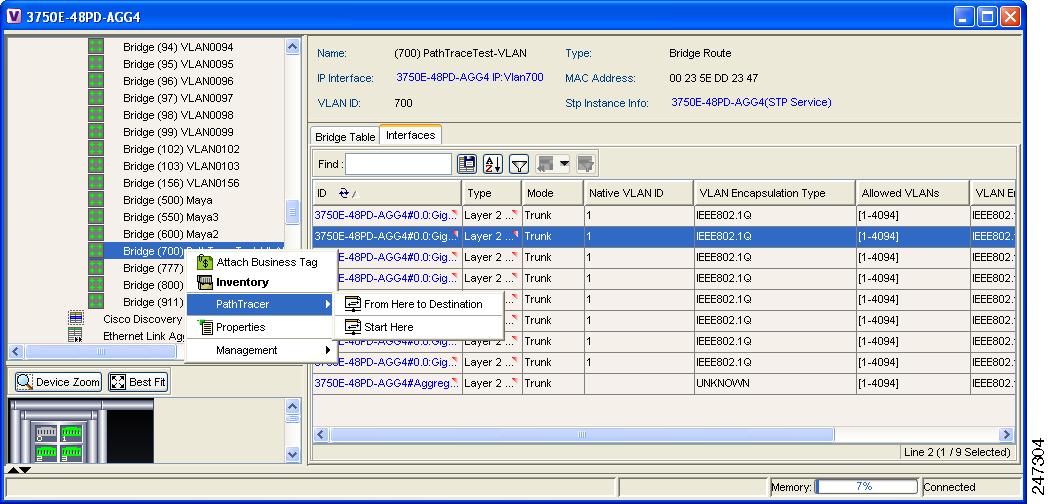The image size is (1048, 504).
Task: Open the 3750E-48PD-AGG4(STP Service) link
Action: [751, 102]
